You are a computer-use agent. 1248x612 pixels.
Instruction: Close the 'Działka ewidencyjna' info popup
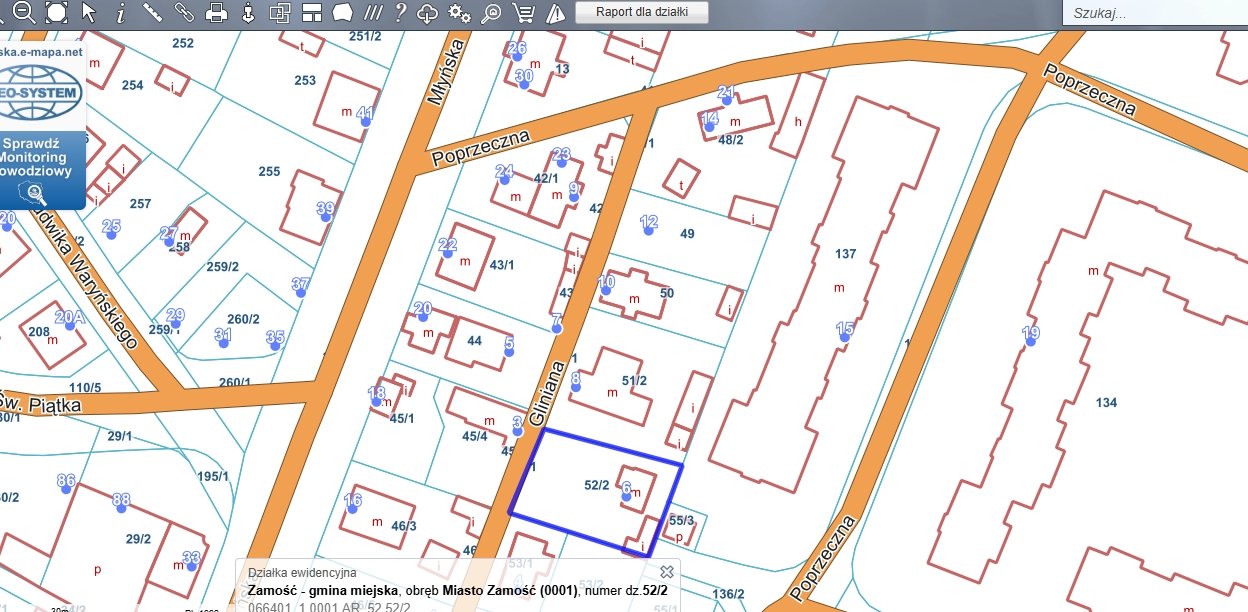pos(667,571)
